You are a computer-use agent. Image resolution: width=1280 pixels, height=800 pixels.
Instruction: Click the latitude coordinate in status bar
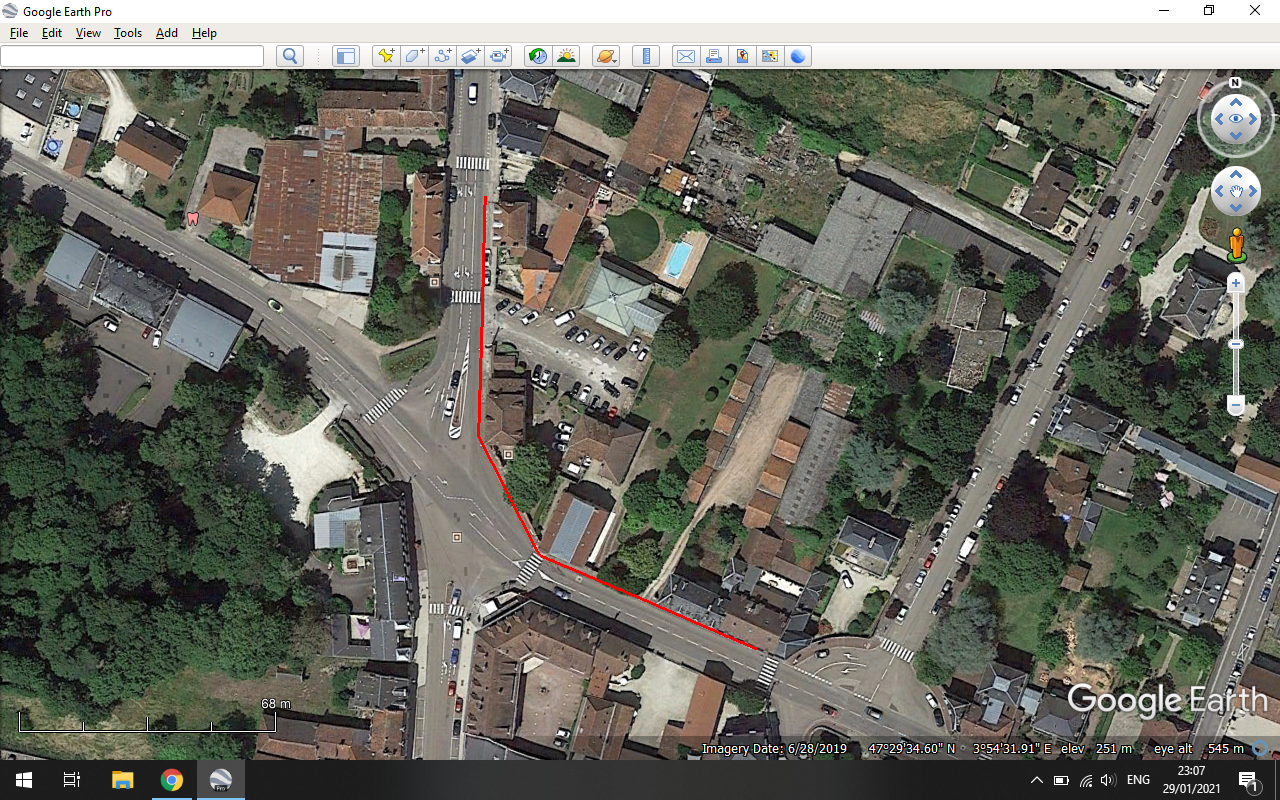coord(911,748)
